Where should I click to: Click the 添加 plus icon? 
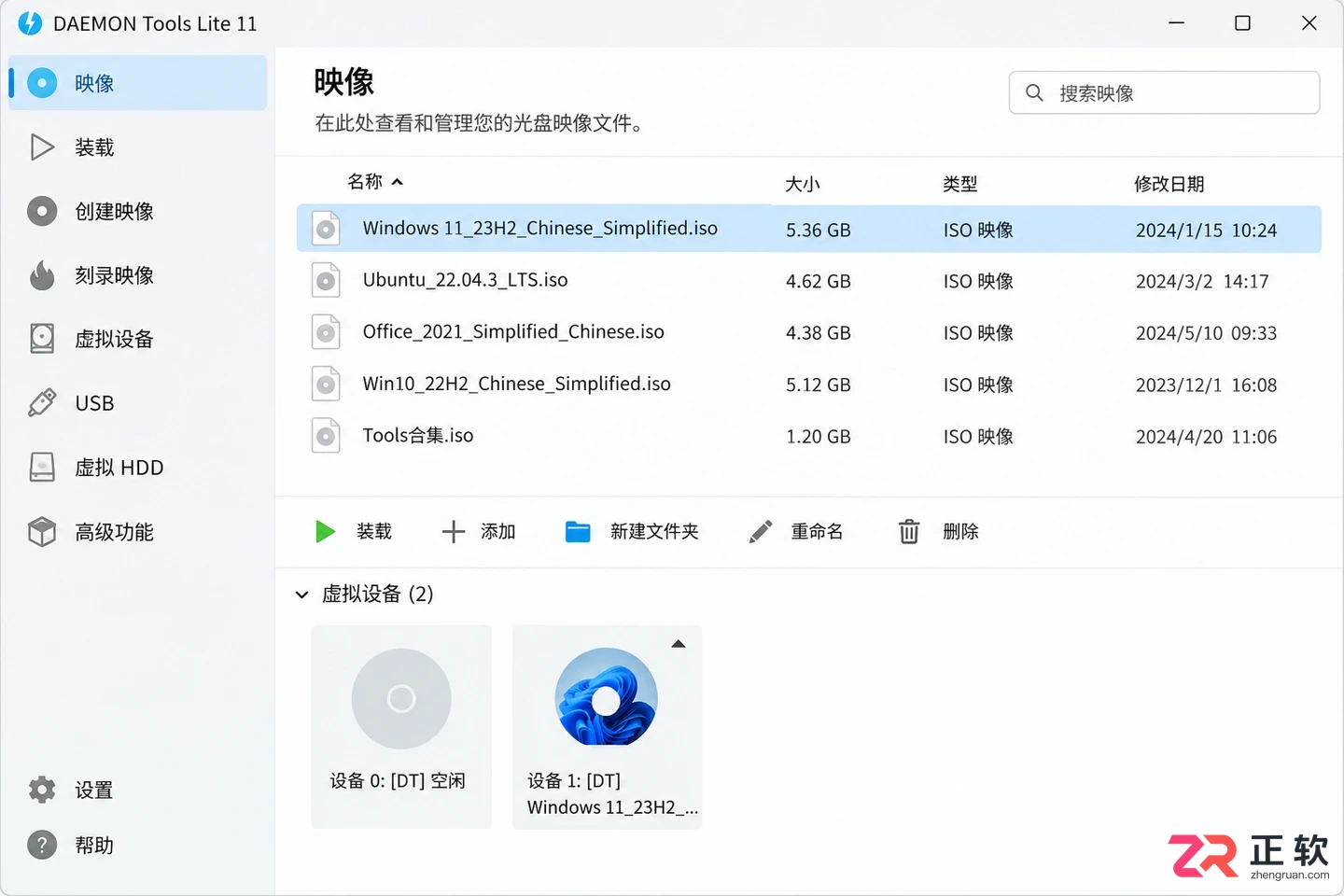pyautogui.click(x=453, y=532)
